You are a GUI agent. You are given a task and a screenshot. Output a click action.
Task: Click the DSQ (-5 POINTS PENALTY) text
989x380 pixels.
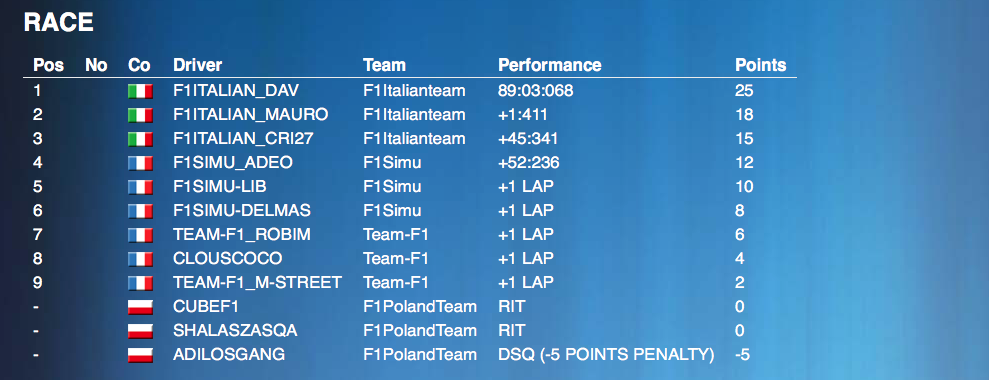(x=606, y=355)
